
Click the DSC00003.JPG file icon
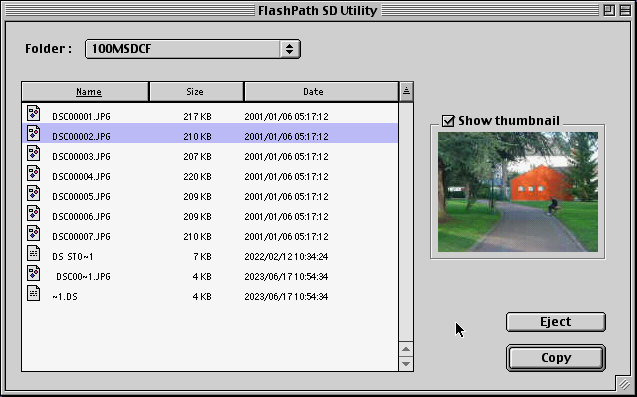[34, 153]
